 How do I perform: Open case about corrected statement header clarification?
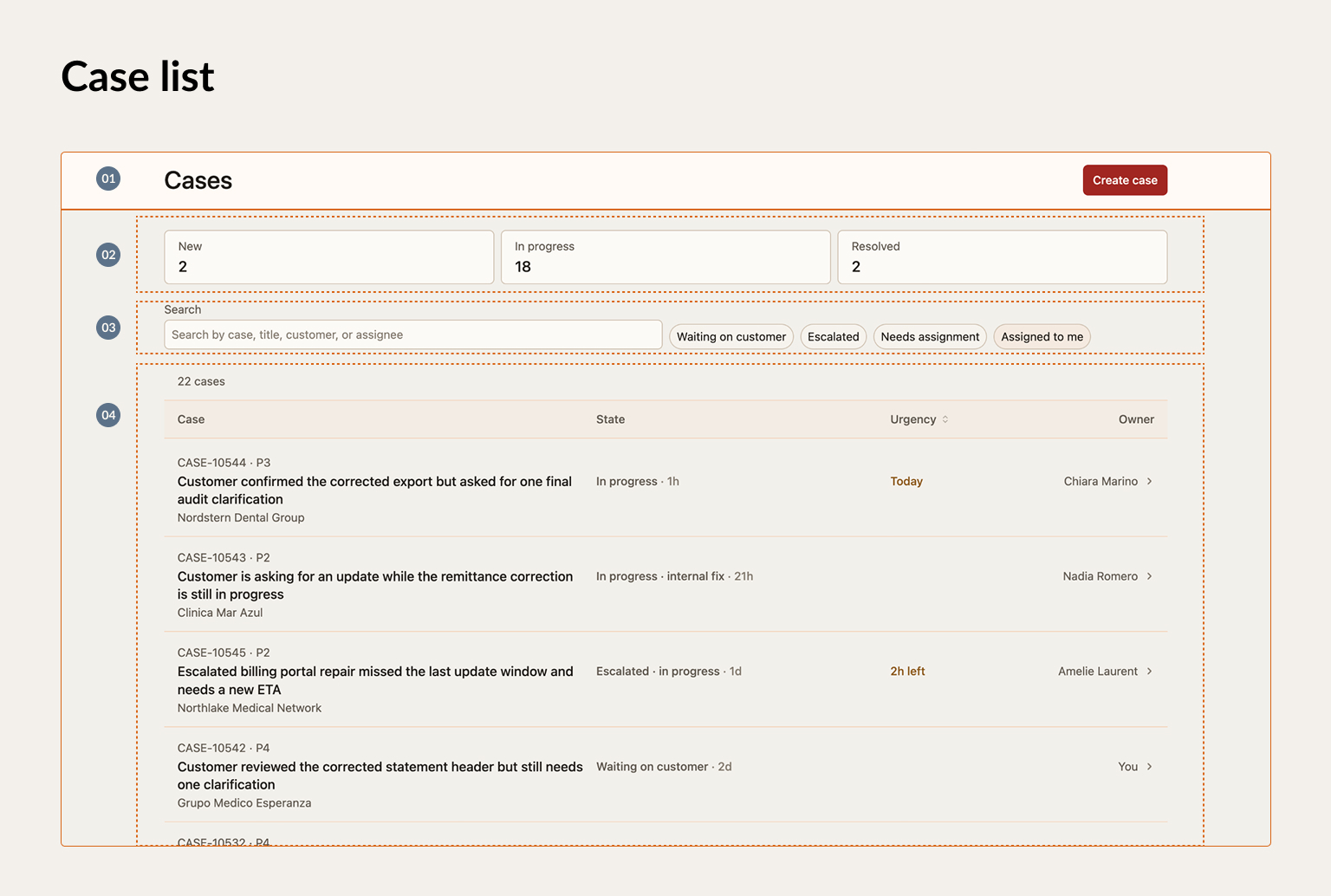380,776
